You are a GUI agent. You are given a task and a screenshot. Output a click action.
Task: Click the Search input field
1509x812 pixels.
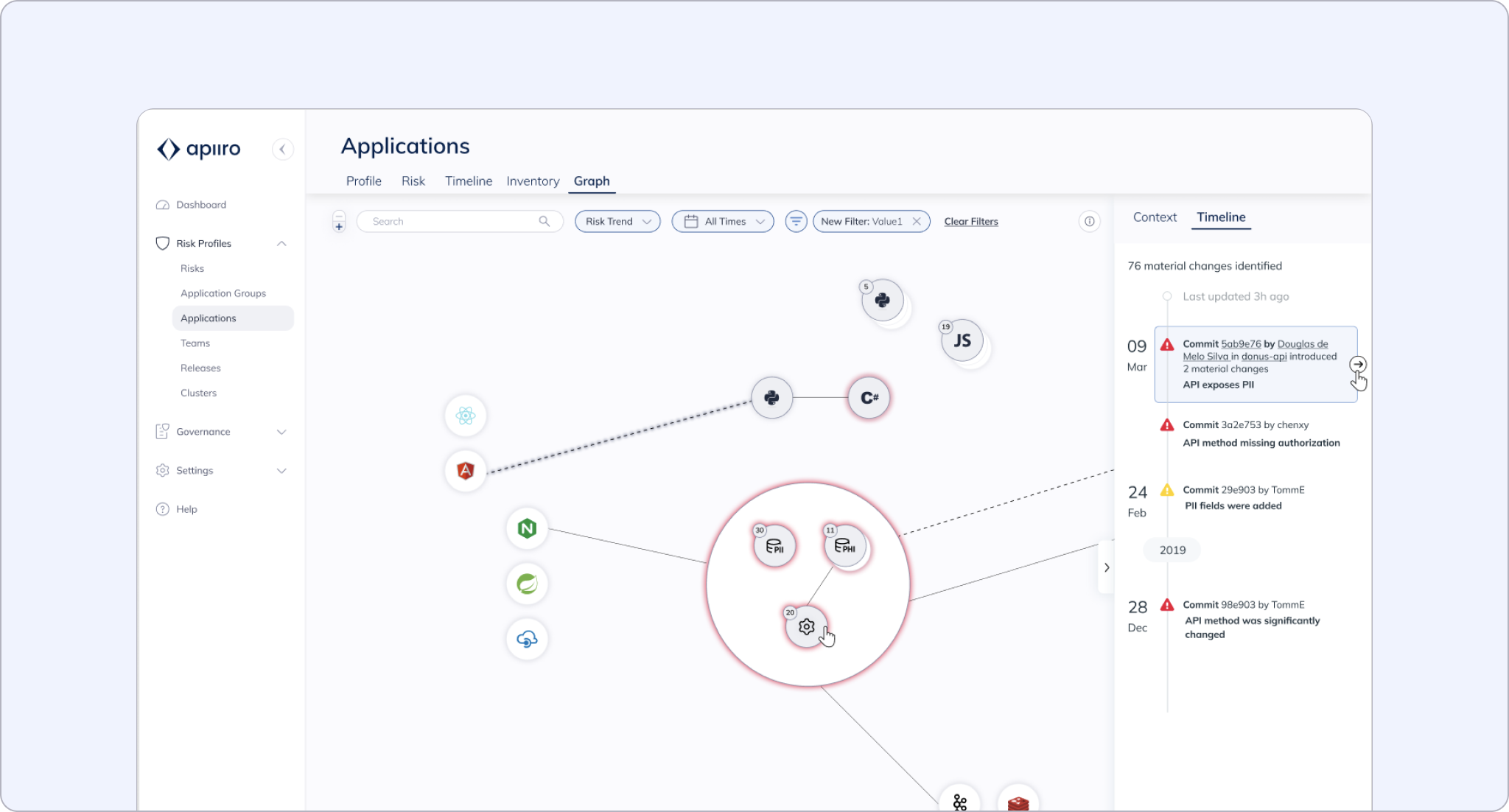pos(460,221)
